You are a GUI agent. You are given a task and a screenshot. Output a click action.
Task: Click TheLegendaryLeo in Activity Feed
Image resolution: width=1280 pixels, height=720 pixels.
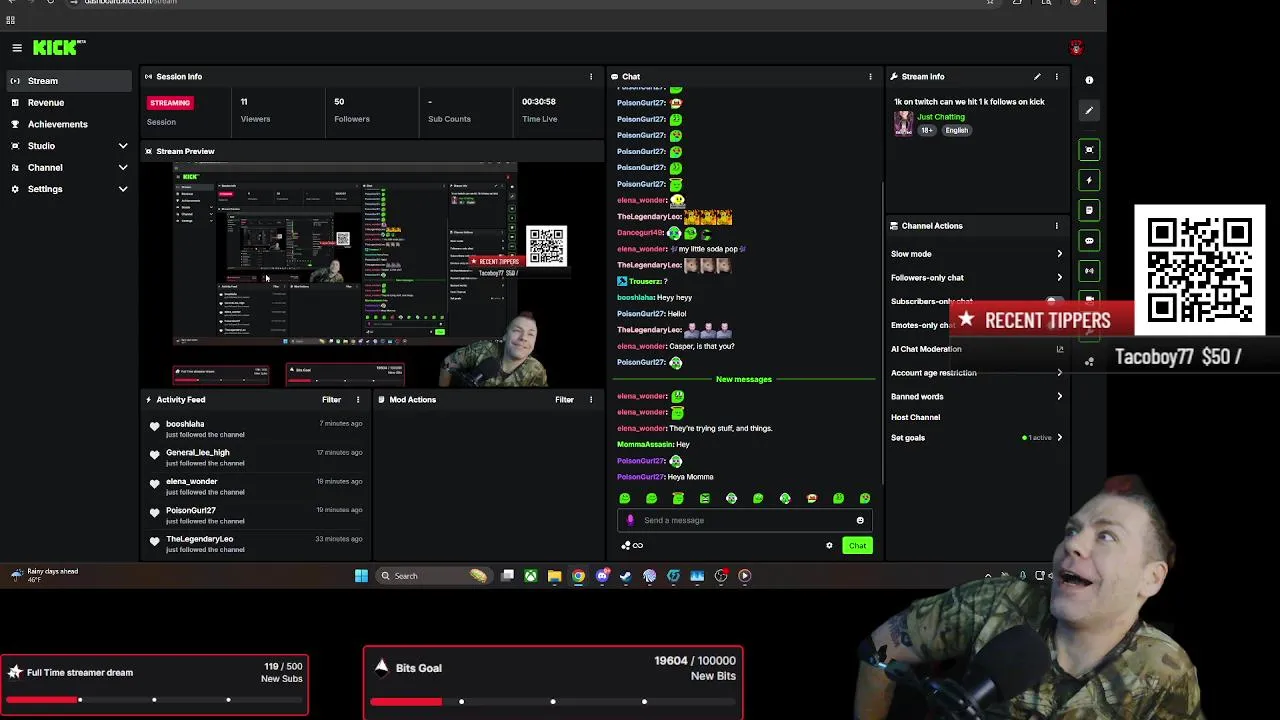(x=199, y=539)
